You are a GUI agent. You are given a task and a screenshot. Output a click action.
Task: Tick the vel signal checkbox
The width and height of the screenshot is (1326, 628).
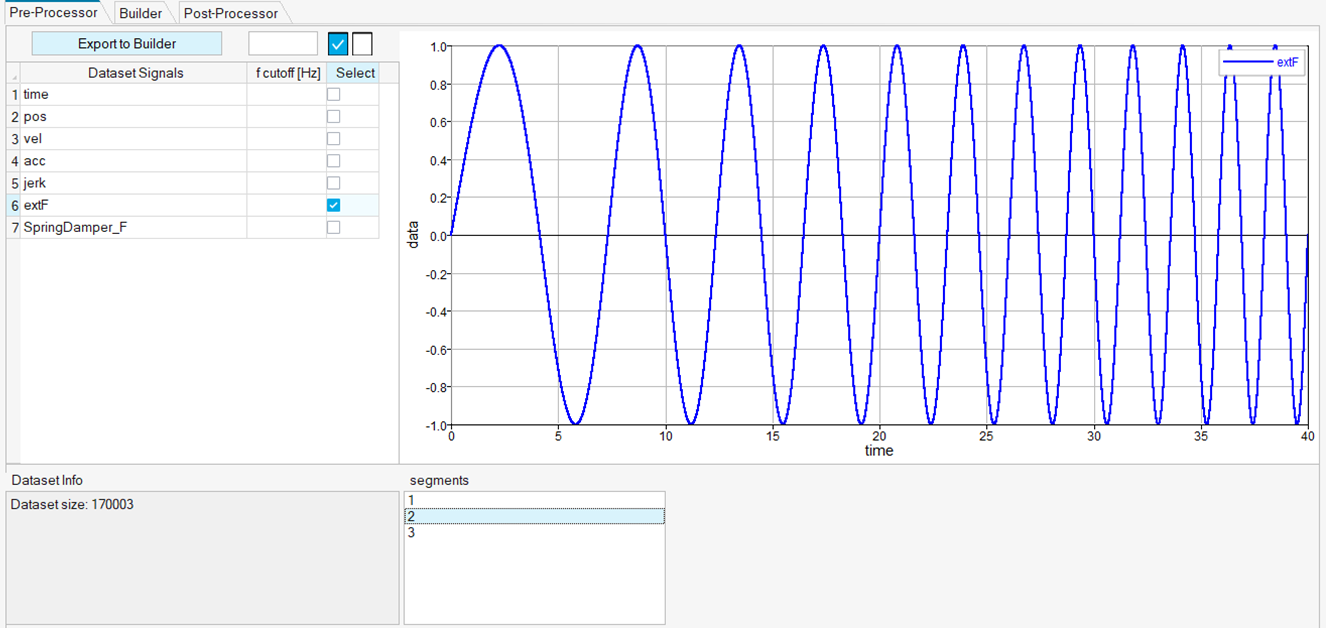pos(334,139)
